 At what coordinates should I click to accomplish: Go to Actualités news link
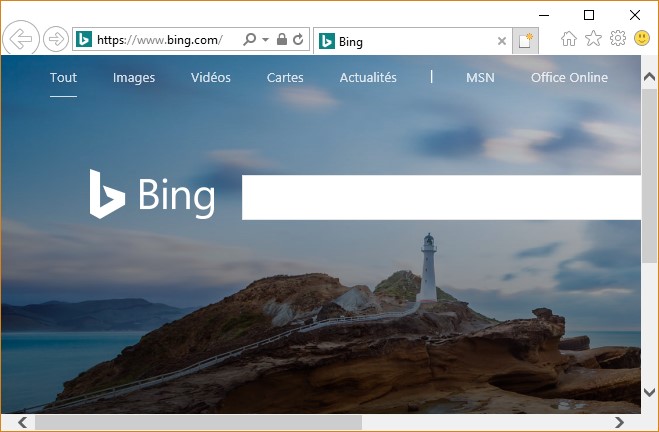368,78
